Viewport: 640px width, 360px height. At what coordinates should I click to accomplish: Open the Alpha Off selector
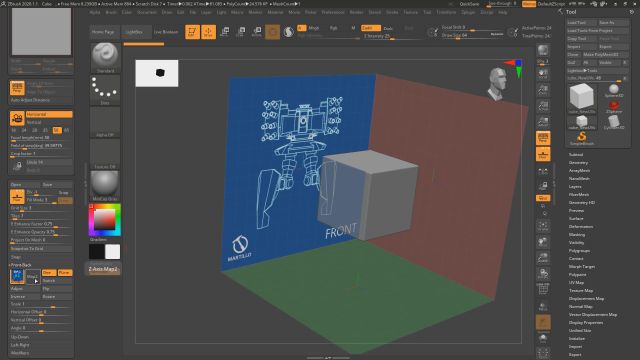pos(105,122)
